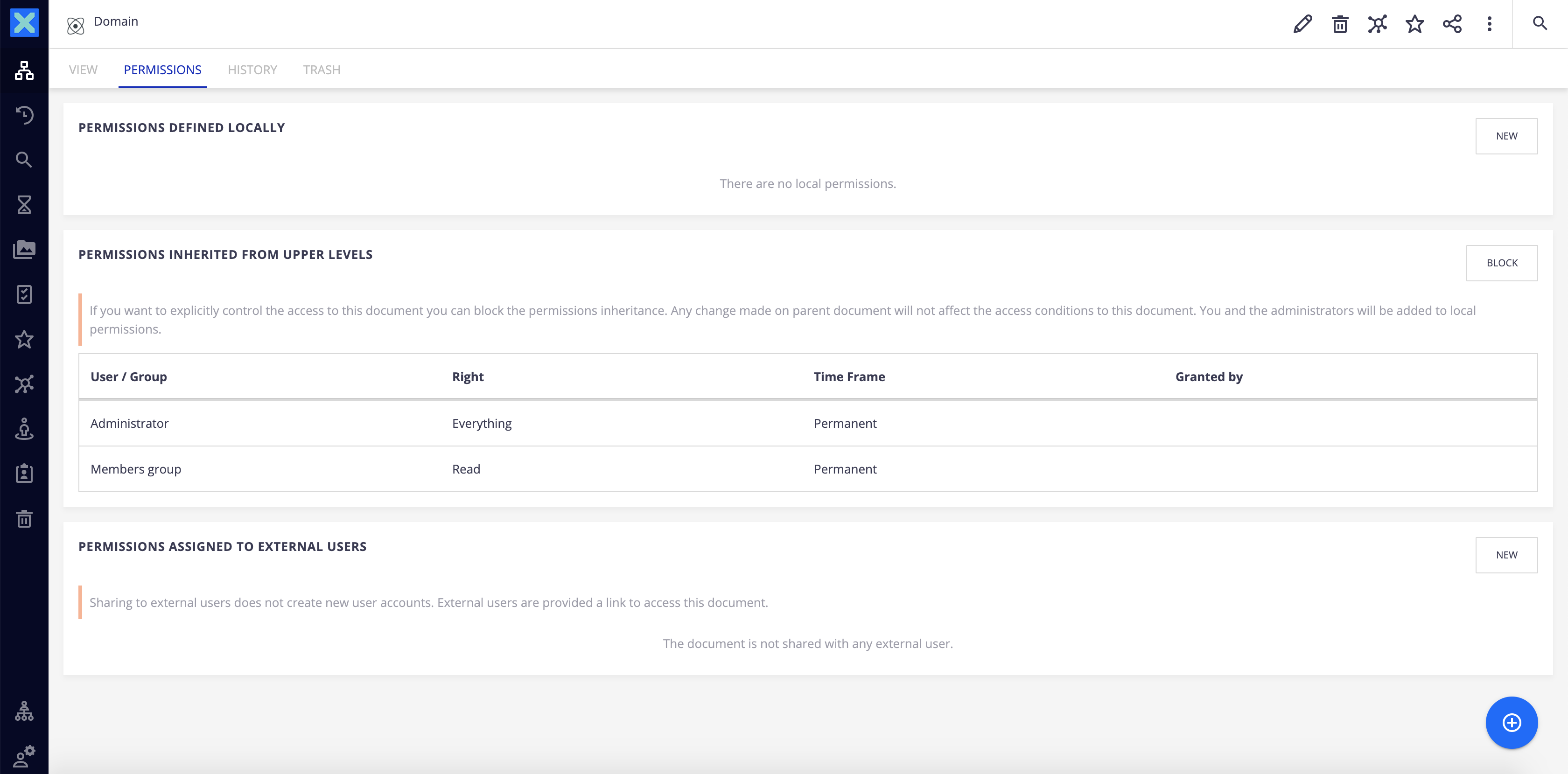Click the Permissions Assigned To External Users heading
Image resolution: width=1568 pixels, height=774 pixels.
coord(222,546)
